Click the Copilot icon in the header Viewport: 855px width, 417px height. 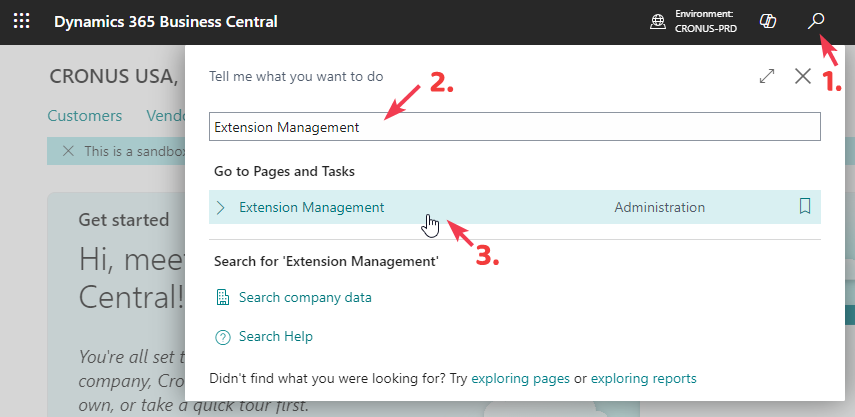pos(769,21)
